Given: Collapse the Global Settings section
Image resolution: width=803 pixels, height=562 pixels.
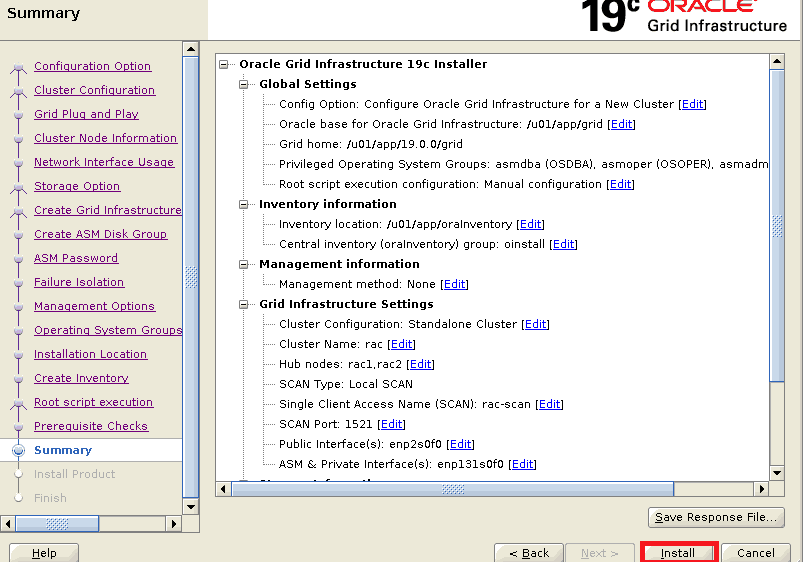Looking at the screenshot, I should pos(244,85).
